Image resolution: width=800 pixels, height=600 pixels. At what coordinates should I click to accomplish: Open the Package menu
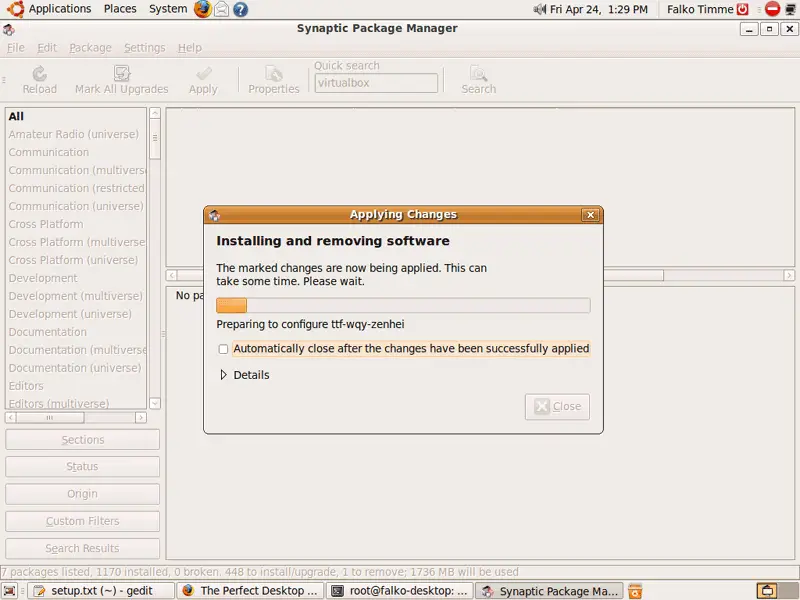point(90,48)
